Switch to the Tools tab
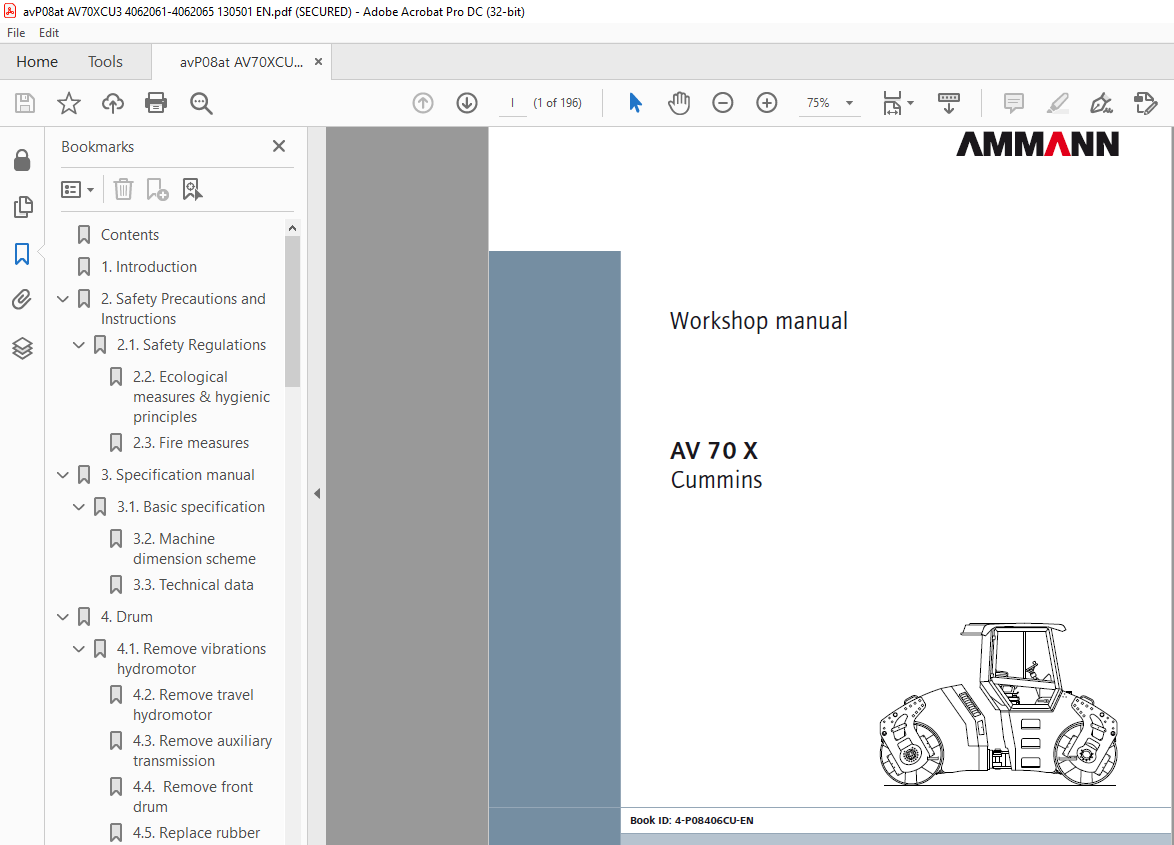1174x845 pixels. (x=105, y=62)
